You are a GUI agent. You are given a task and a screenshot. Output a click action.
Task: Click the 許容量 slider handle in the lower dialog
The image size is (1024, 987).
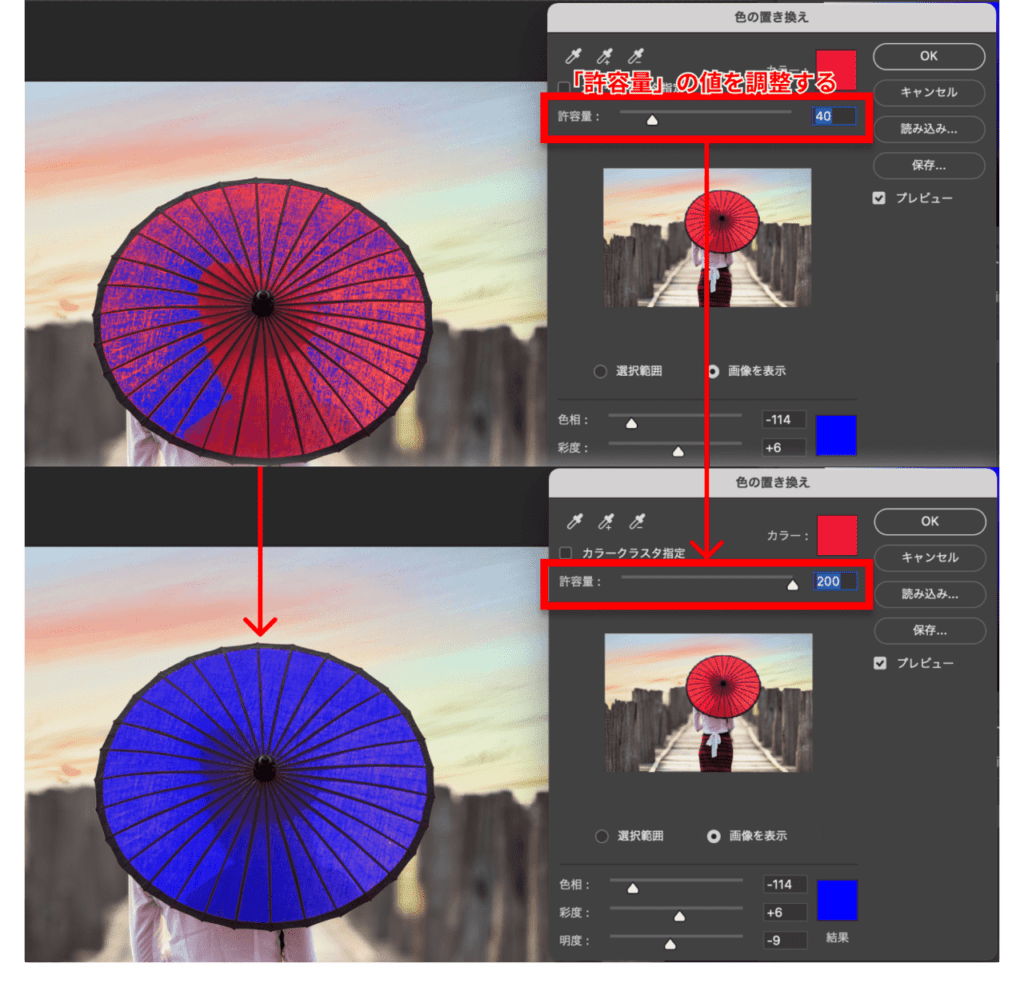791,588
